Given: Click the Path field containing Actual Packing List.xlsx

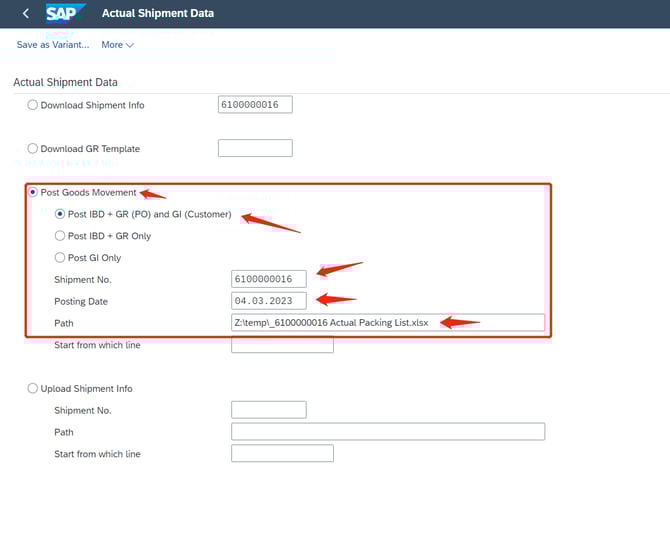Looking at the screenshot, I should (x=387, y=323).
